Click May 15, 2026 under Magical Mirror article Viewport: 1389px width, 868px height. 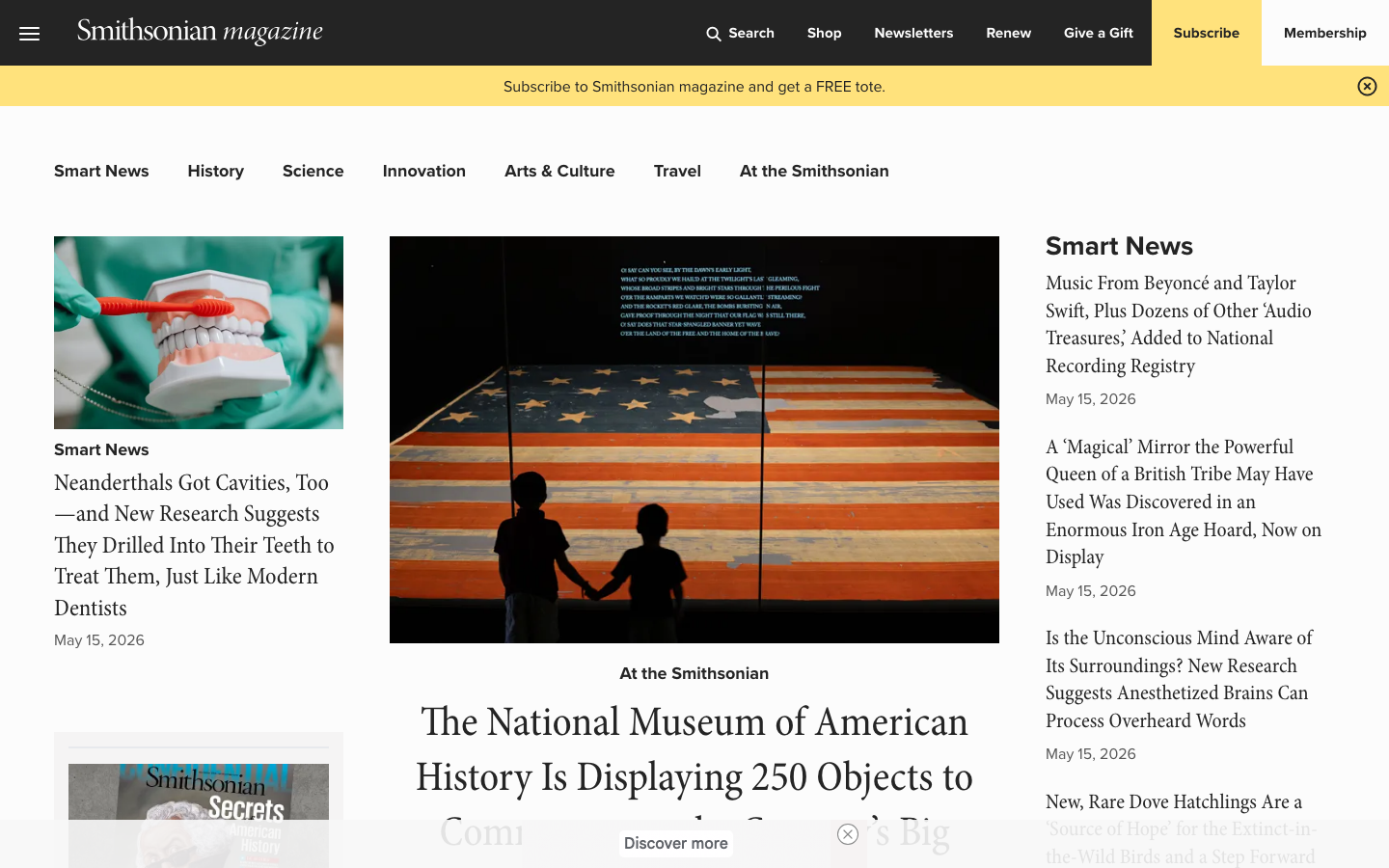1091,591
